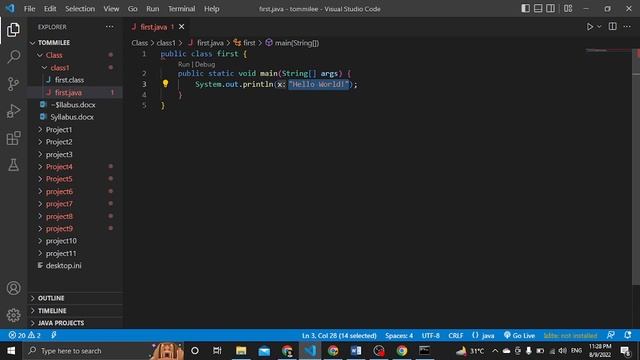Click main(String[]) breadcrumb item

pyautogui.click(x=292, y=43)
